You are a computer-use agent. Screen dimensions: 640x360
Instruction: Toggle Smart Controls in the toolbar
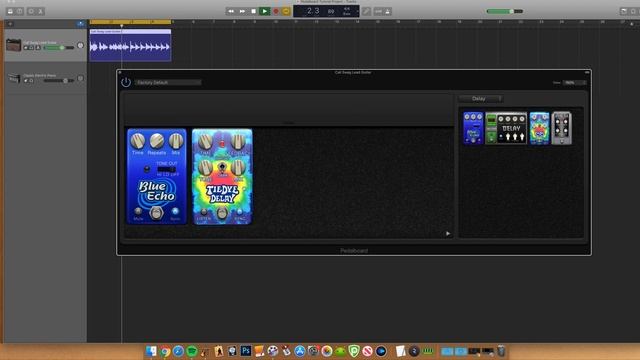[x=31, y=11]
